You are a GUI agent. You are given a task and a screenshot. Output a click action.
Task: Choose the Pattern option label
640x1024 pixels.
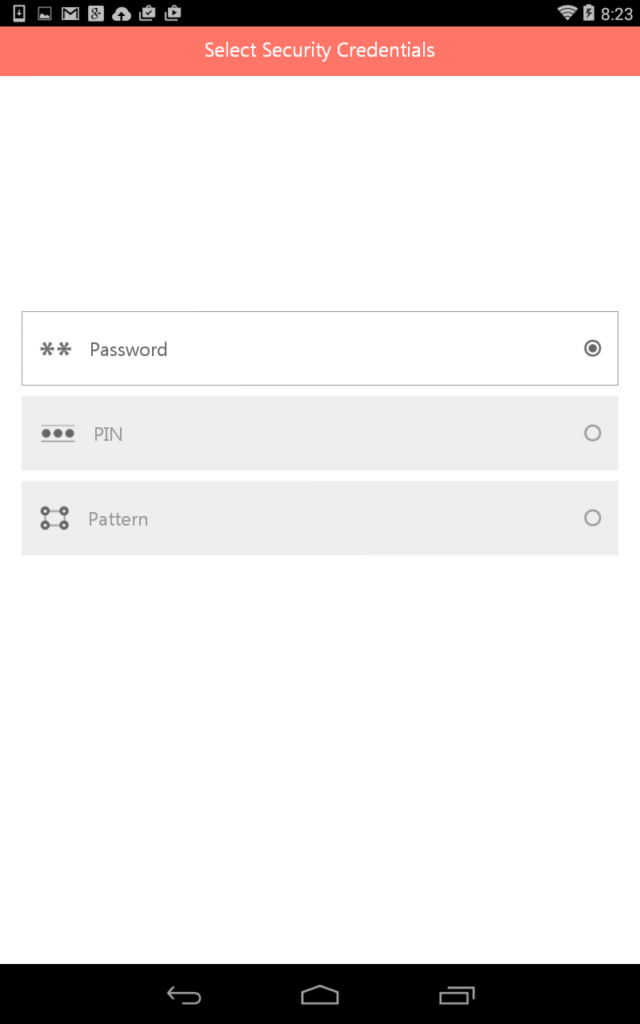pyautogui.click(x=118, y=519)
